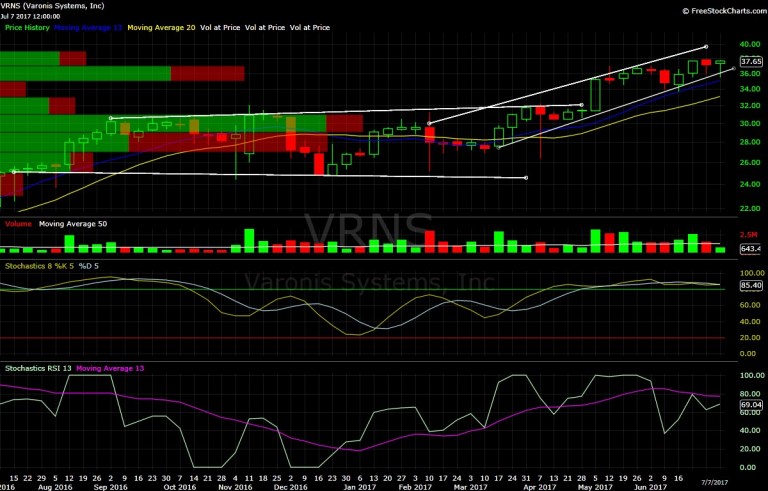
Task: Select the Jan 2017 date axis label
Action: [x=360, y=487]
